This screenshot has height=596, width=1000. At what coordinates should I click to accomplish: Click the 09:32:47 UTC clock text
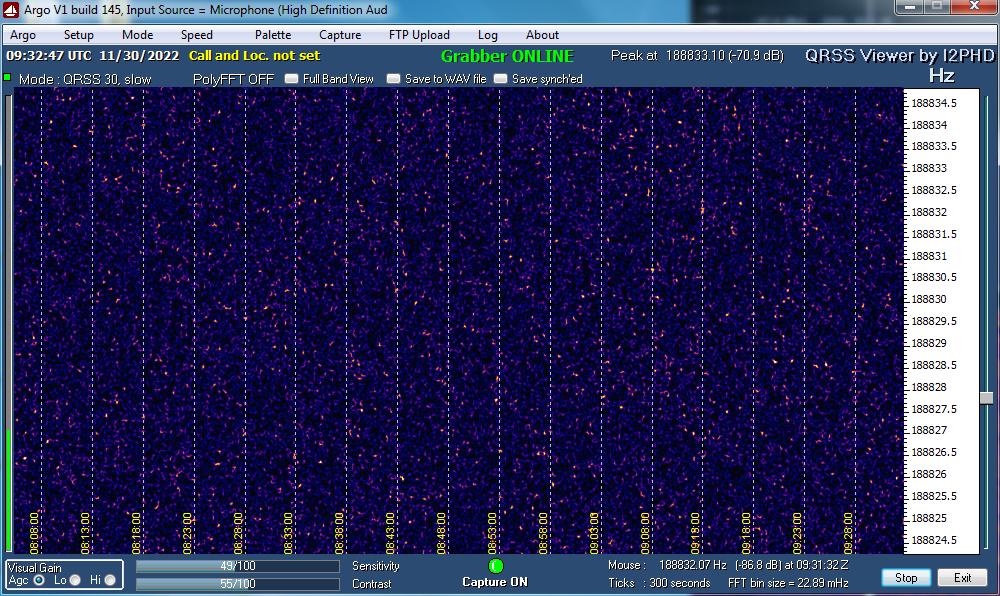click(x=49, y=55)
